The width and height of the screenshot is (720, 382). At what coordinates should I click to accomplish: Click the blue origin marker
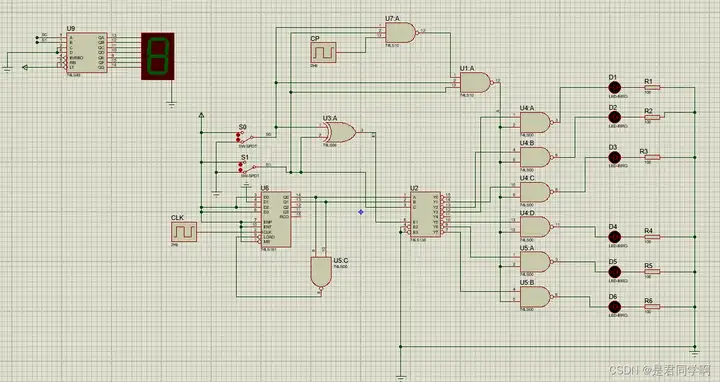[361, 212]
